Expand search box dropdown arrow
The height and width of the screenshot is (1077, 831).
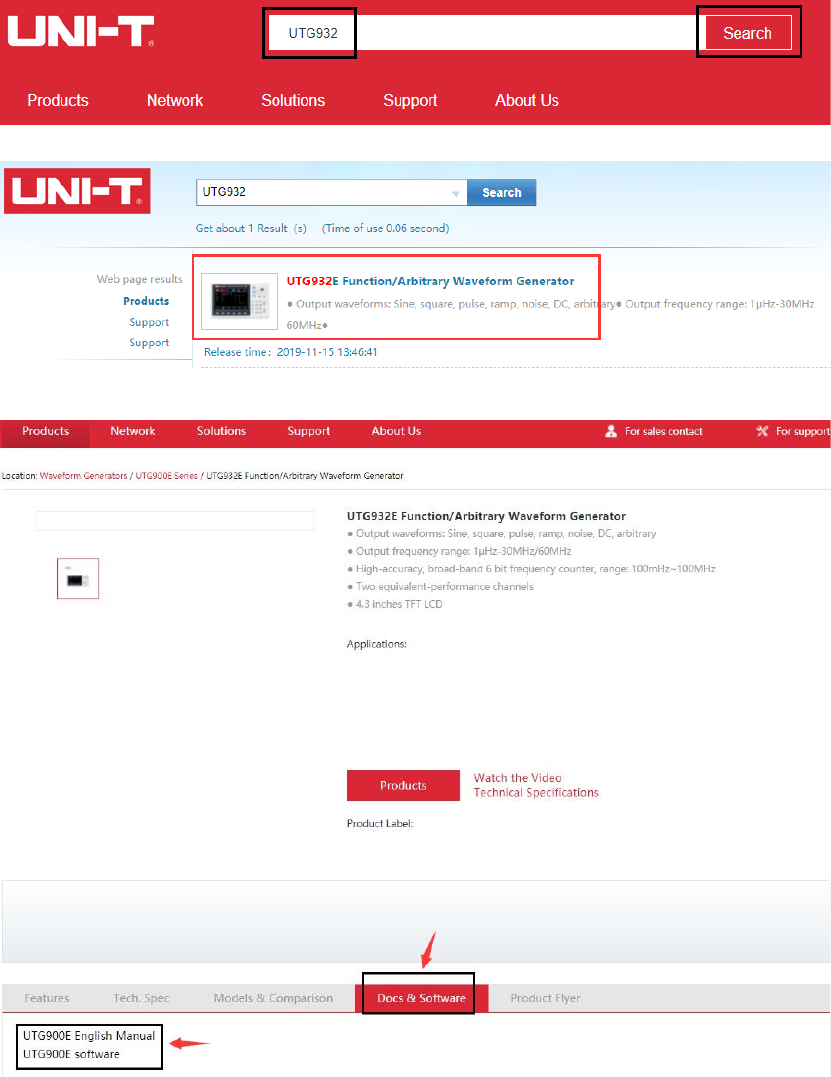tap(455, 194)
